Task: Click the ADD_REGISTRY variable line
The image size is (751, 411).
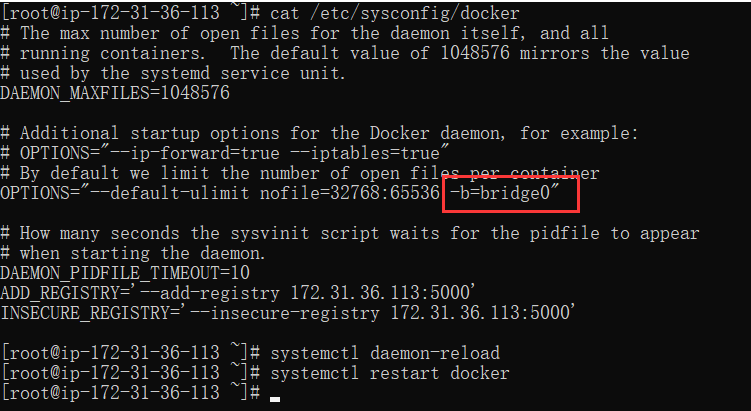Action: 238,293
